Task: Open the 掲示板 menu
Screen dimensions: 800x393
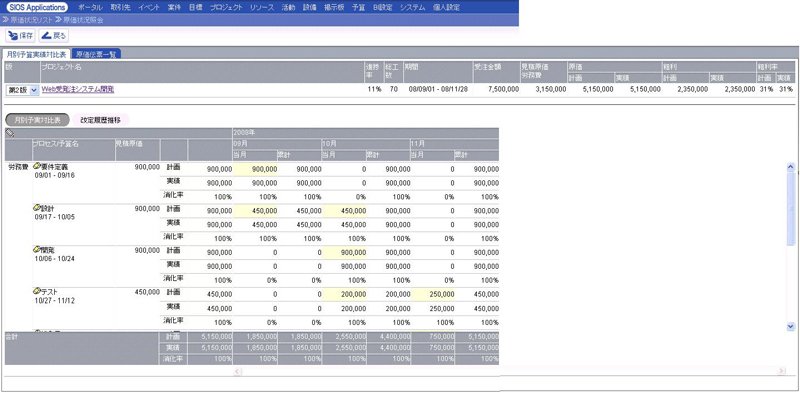Action: point(334,8)
